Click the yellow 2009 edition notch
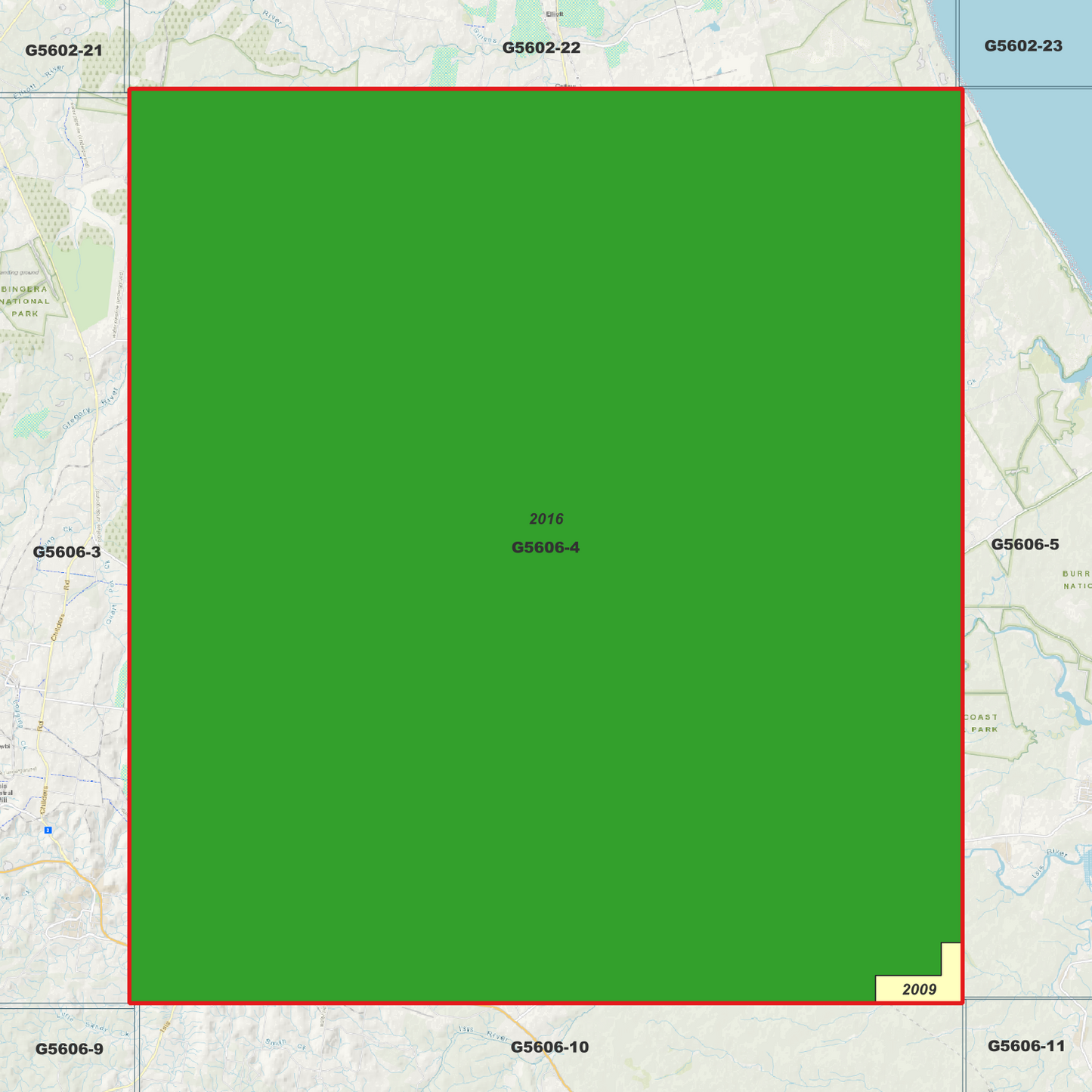 tap(918, 988)
